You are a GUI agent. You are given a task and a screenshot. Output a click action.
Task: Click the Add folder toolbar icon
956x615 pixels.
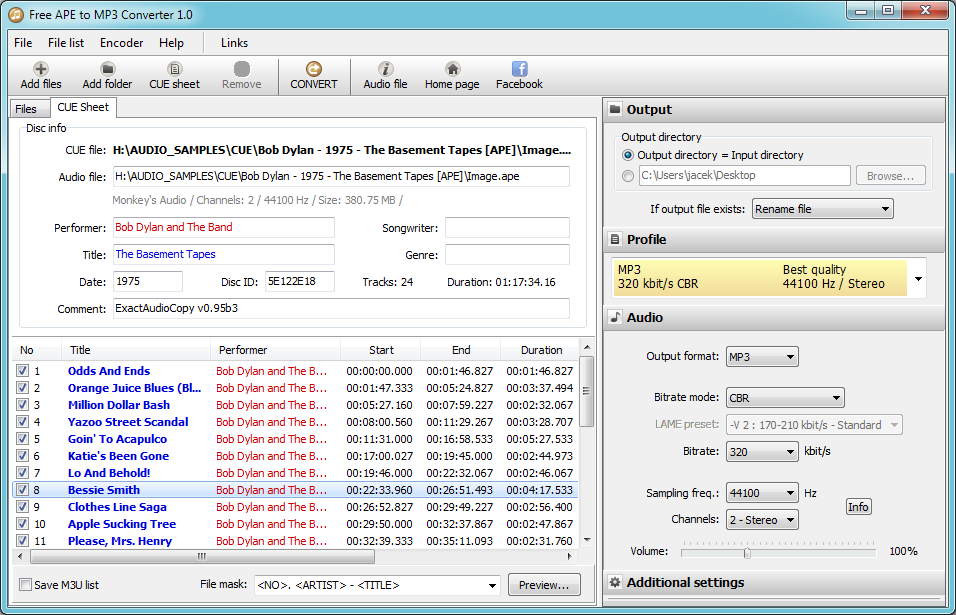(107, 69)
